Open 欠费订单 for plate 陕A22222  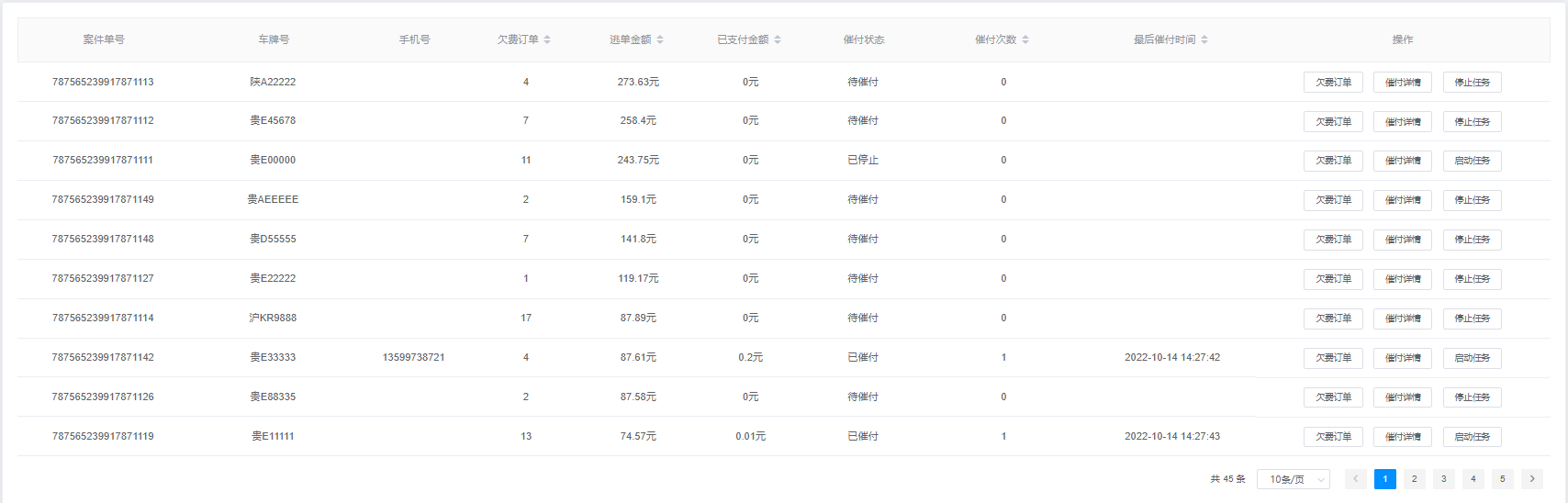point(1333,83)
